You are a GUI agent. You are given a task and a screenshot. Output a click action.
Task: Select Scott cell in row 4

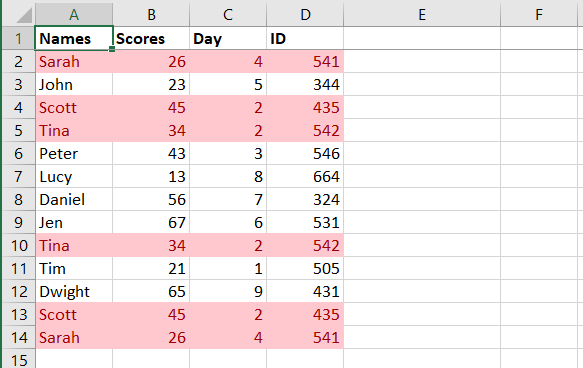(x=74, y=107)
